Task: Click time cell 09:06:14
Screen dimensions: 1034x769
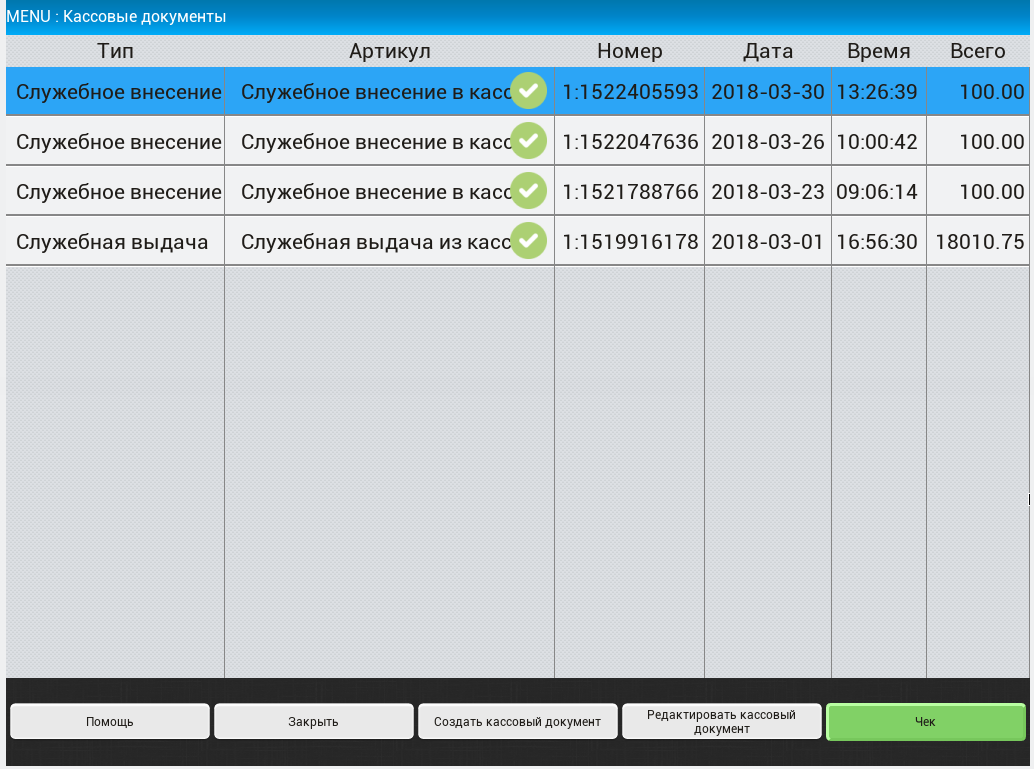Action: [879, 192]
